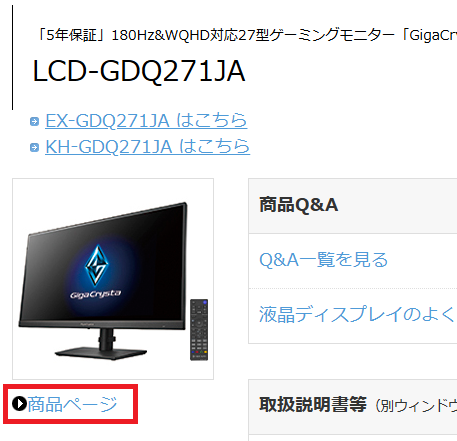Image resolution: width=457 pixels, height=441 pixels.
Task: Click the 5年保証 180Hz&WQHD description line
Action: (246, 35)
